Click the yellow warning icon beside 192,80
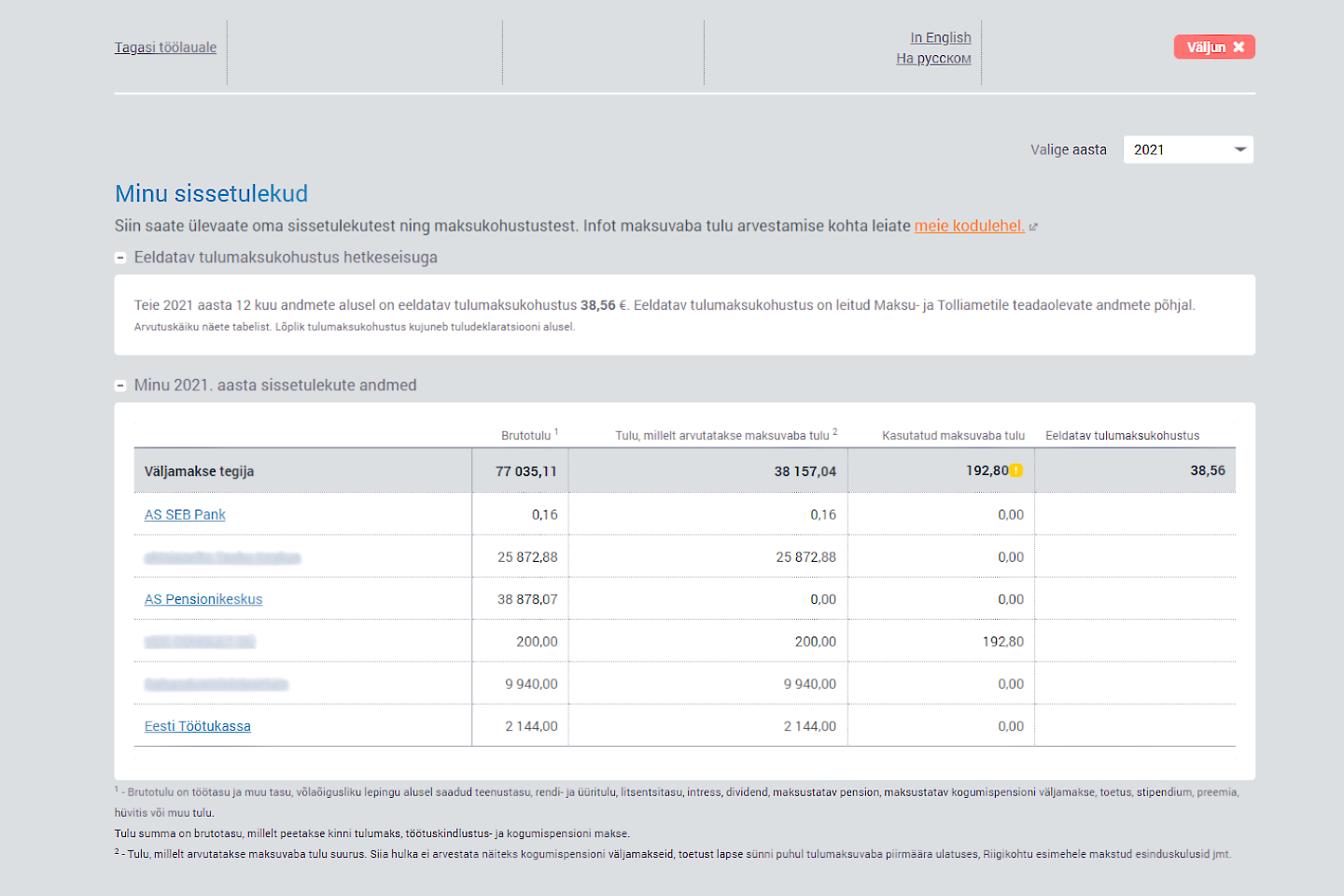This screenshot has height=896, width=1344. pyautogui.click(x=1016, y=470)
